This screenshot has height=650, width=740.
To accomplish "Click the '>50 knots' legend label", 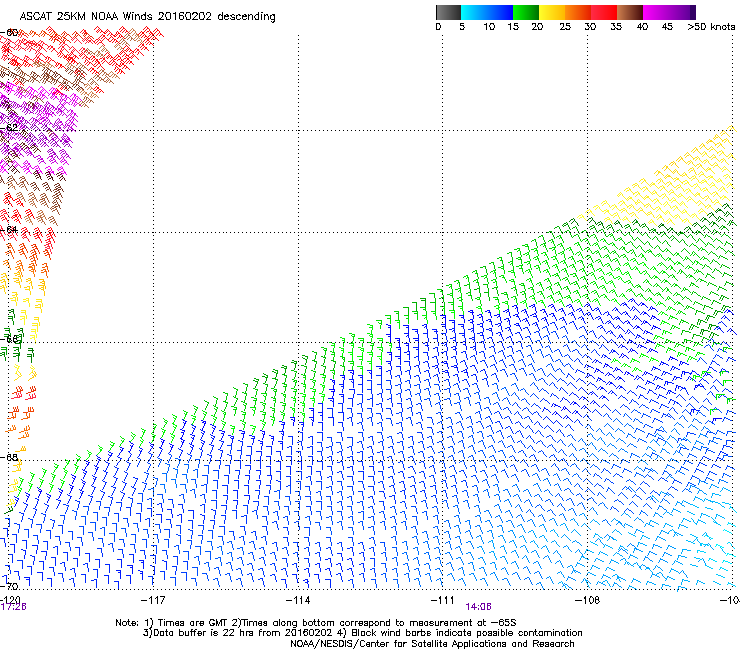I will (711, 27).
